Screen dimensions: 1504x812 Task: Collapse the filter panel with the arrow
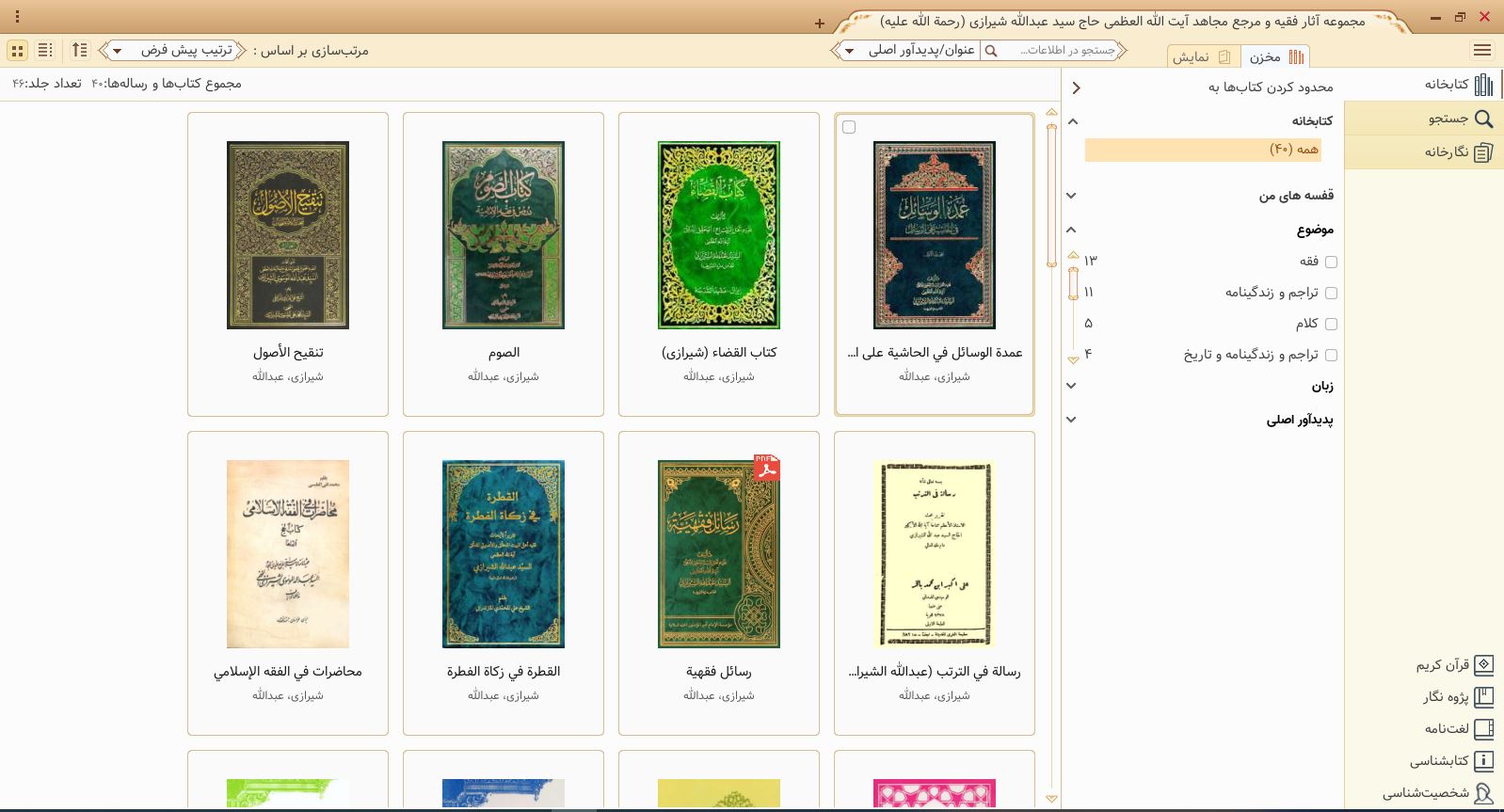click(x=1077, y=88)
